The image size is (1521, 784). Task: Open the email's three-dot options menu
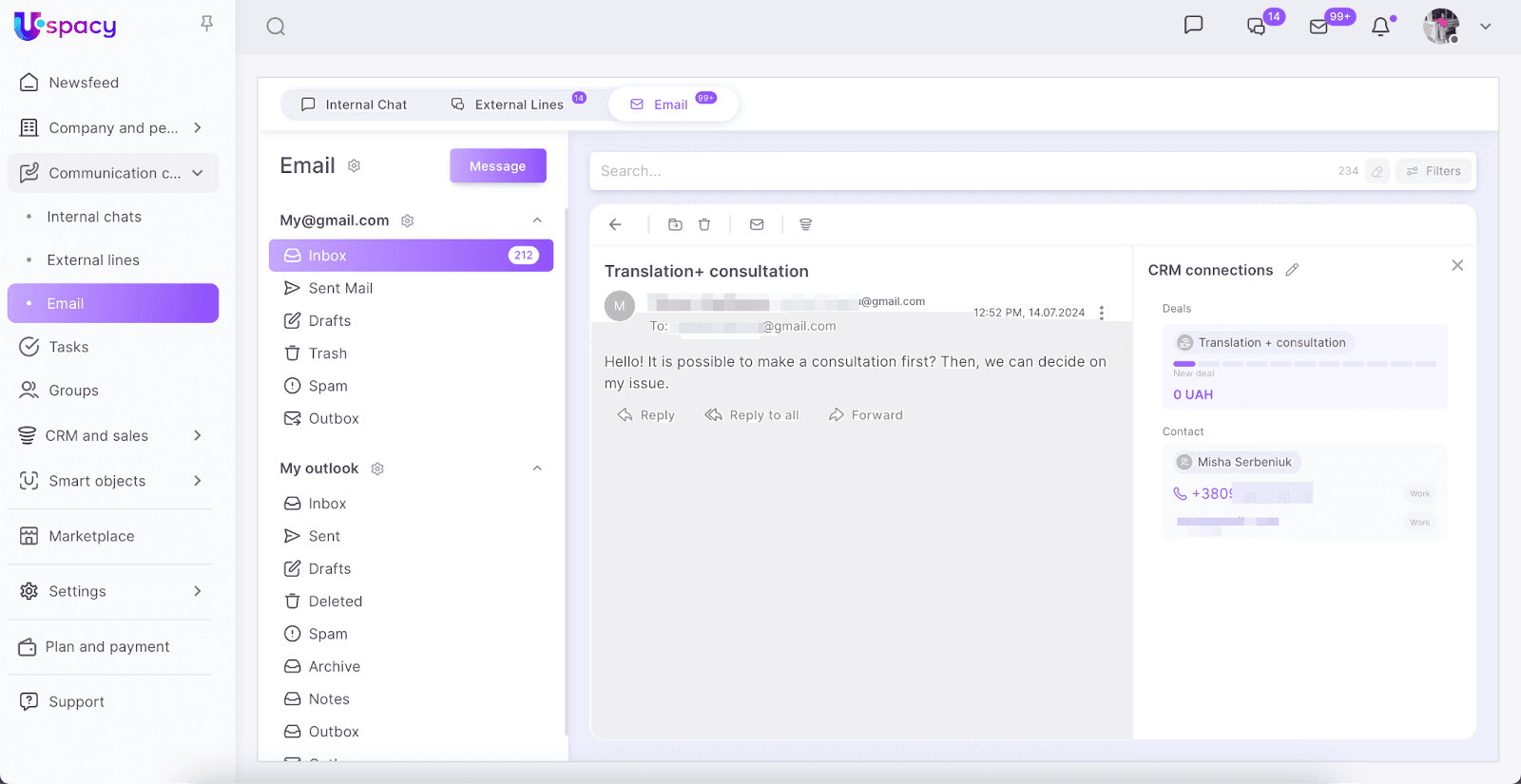click(x=1102, y=313)
